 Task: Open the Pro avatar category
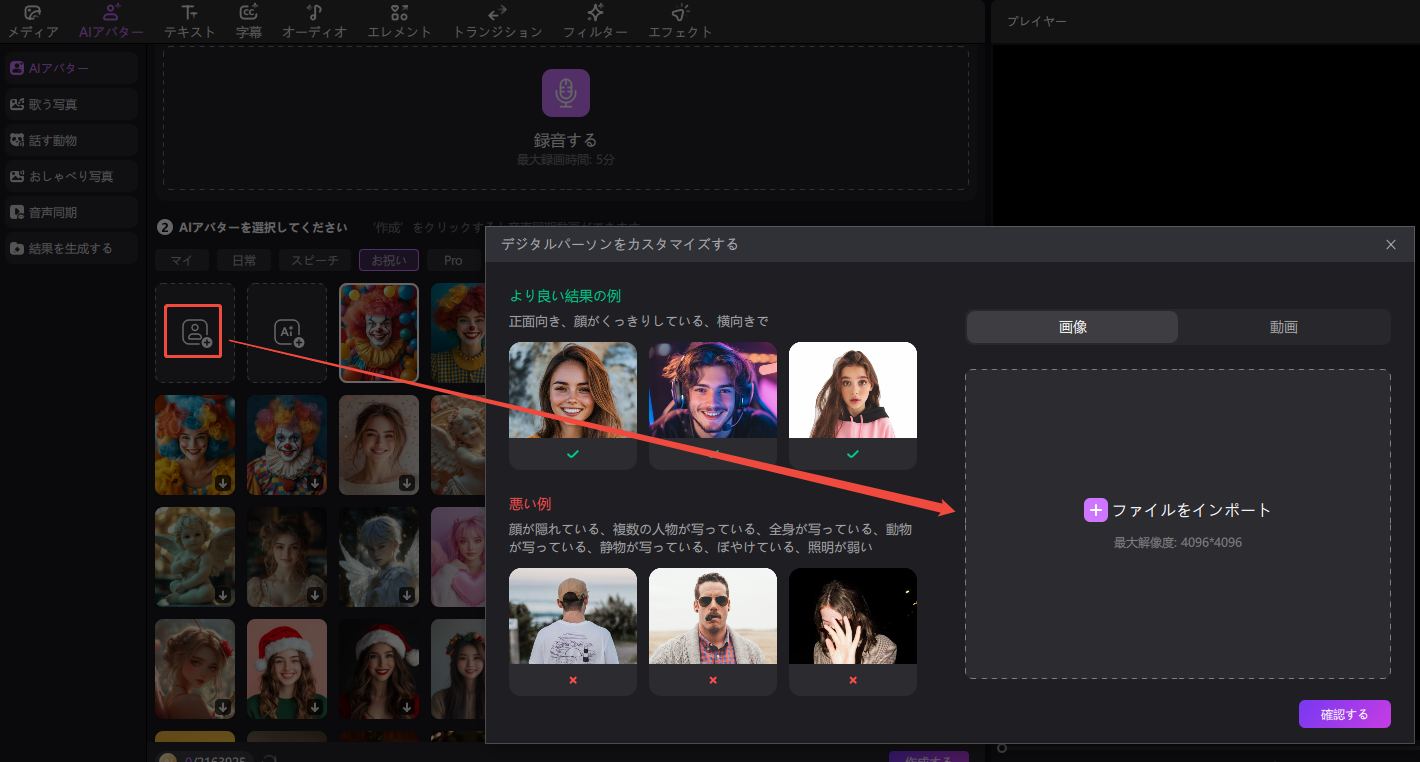pyautogui.click(x=453, y=260)
